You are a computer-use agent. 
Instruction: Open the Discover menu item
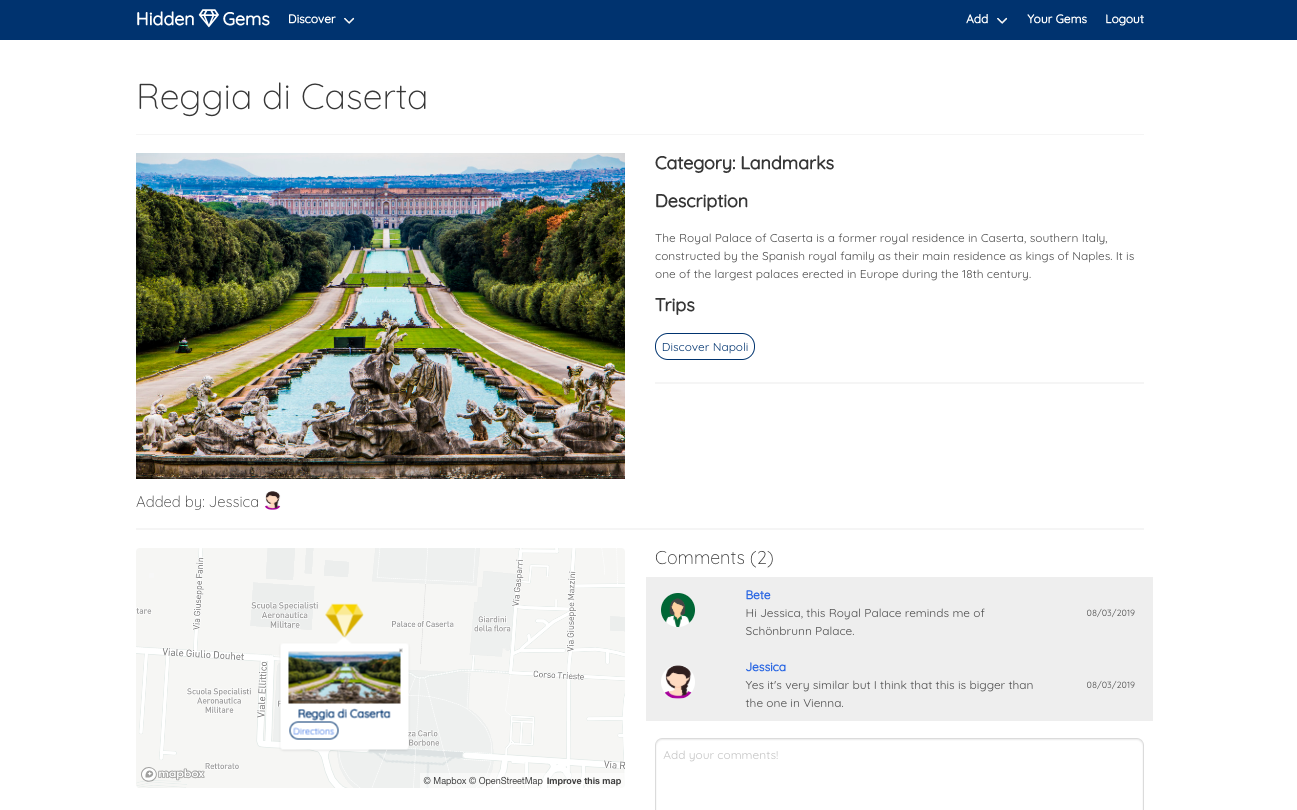[x=311, y=18]
